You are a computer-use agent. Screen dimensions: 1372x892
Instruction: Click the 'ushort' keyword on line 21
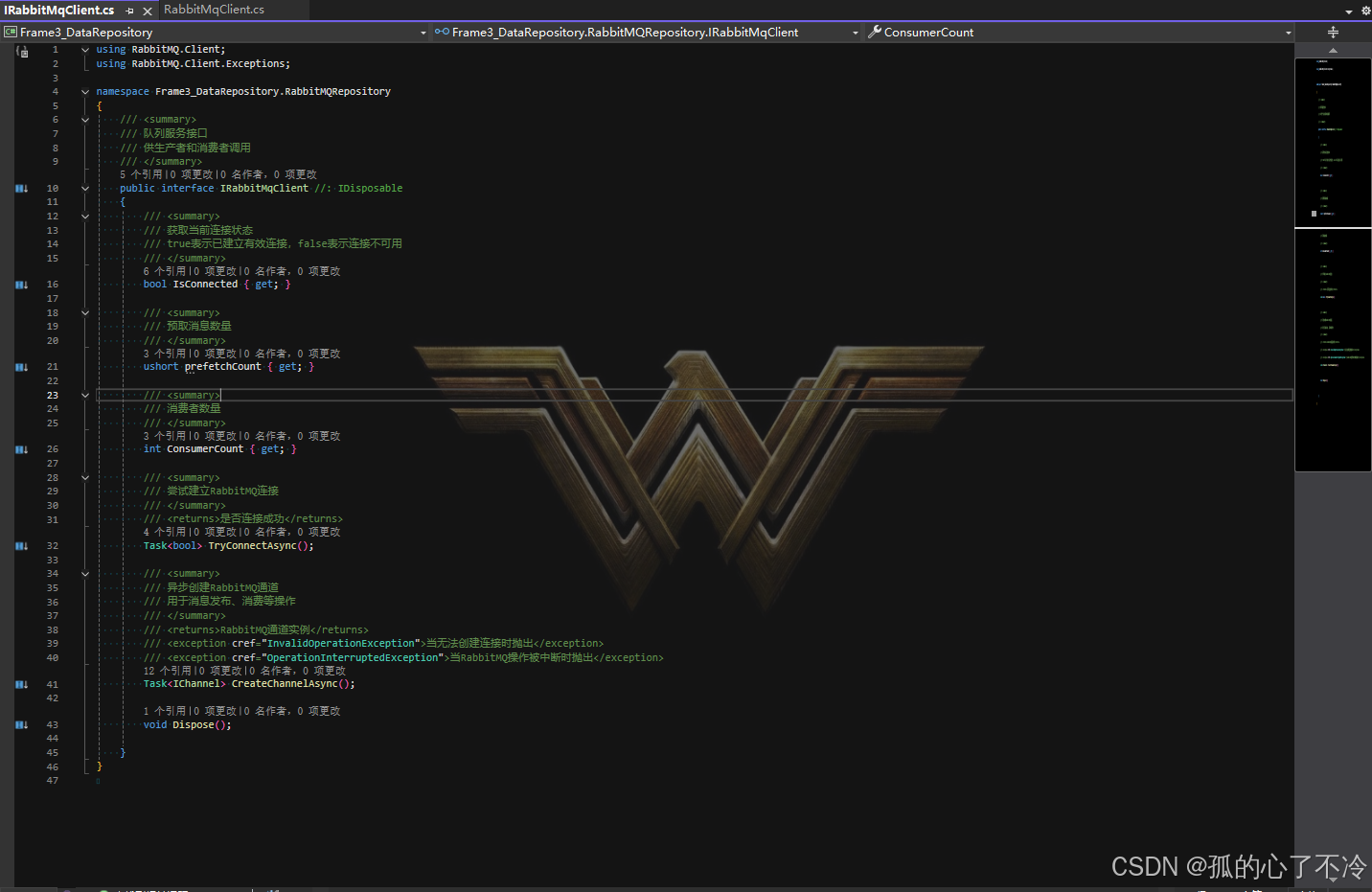(x=161, y=367)
